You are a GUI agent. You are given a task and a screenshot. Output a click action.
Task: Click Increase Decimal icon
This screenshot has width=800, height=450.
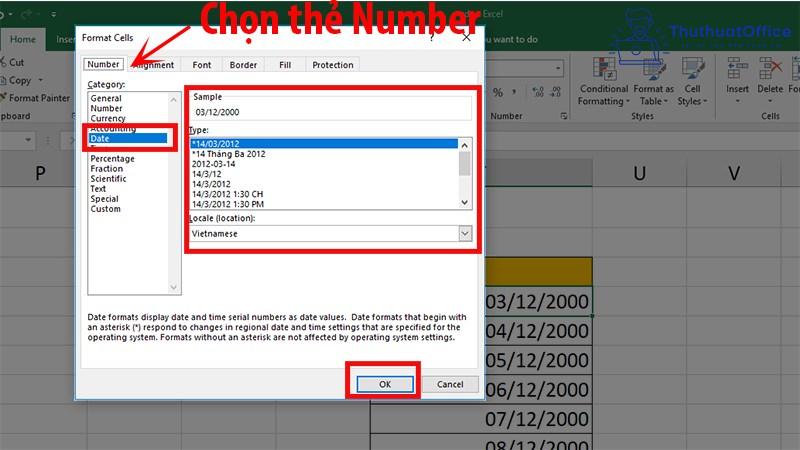pos(538,92)
